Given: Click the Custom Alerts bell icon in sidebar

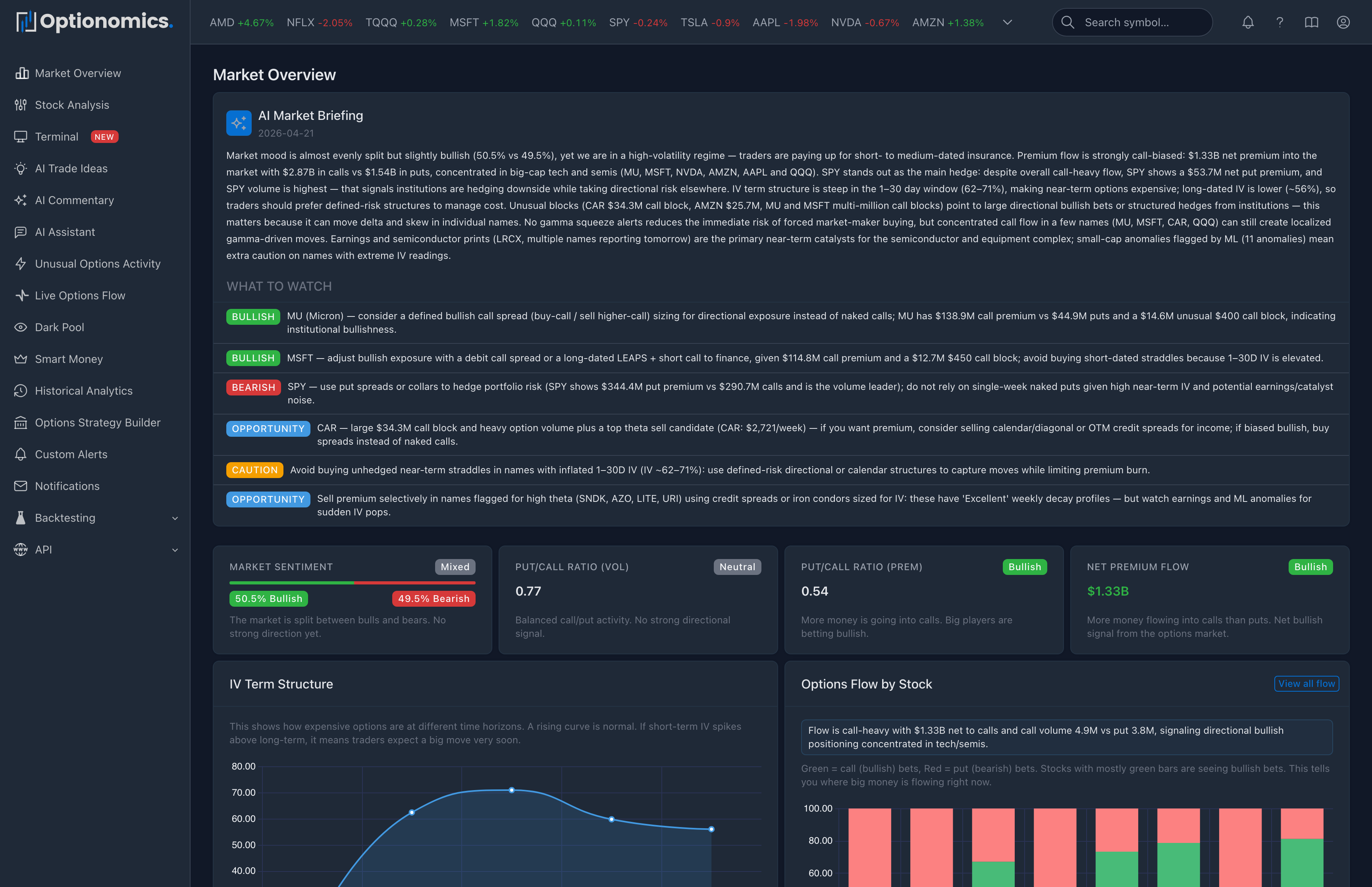Looking at the screenshot, I should 21,454.
